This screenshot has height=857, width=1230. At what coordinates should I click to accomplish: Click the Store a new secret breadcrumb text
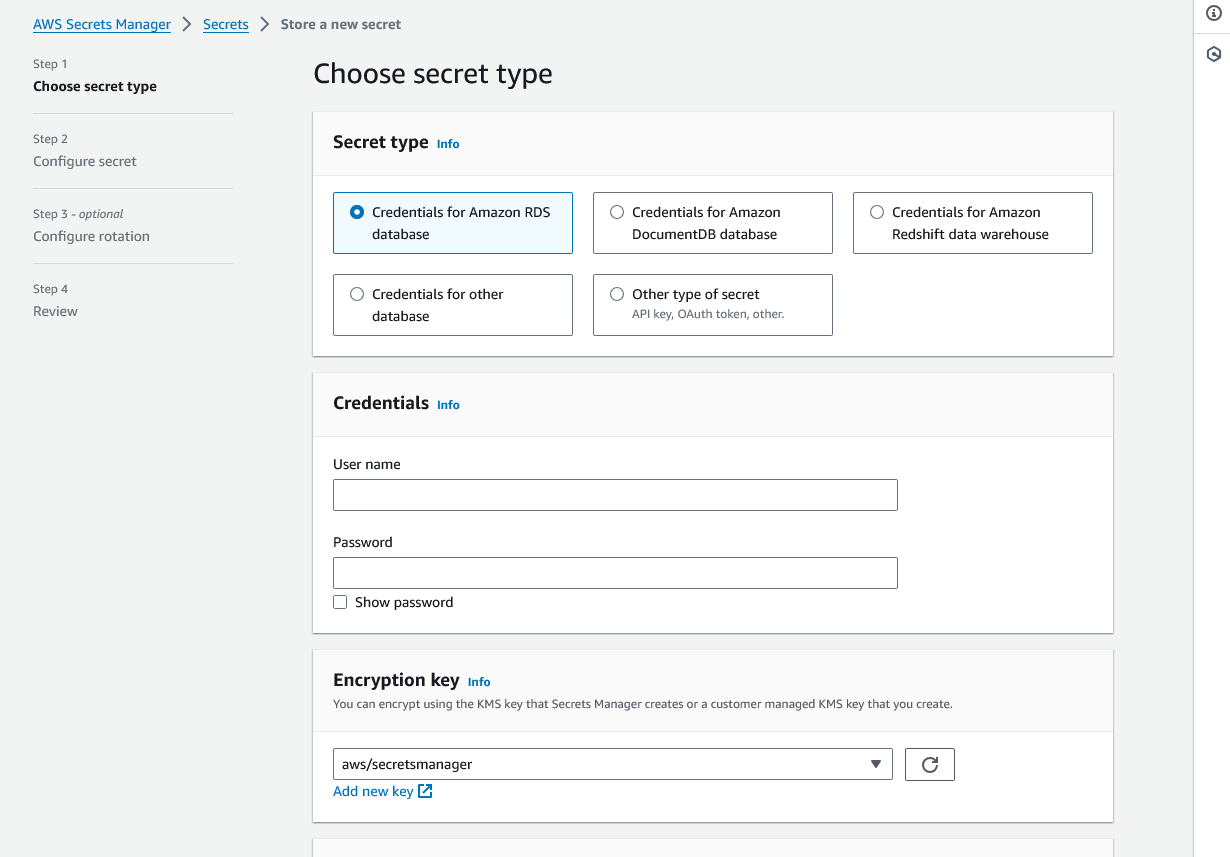[x=341, y=24]
